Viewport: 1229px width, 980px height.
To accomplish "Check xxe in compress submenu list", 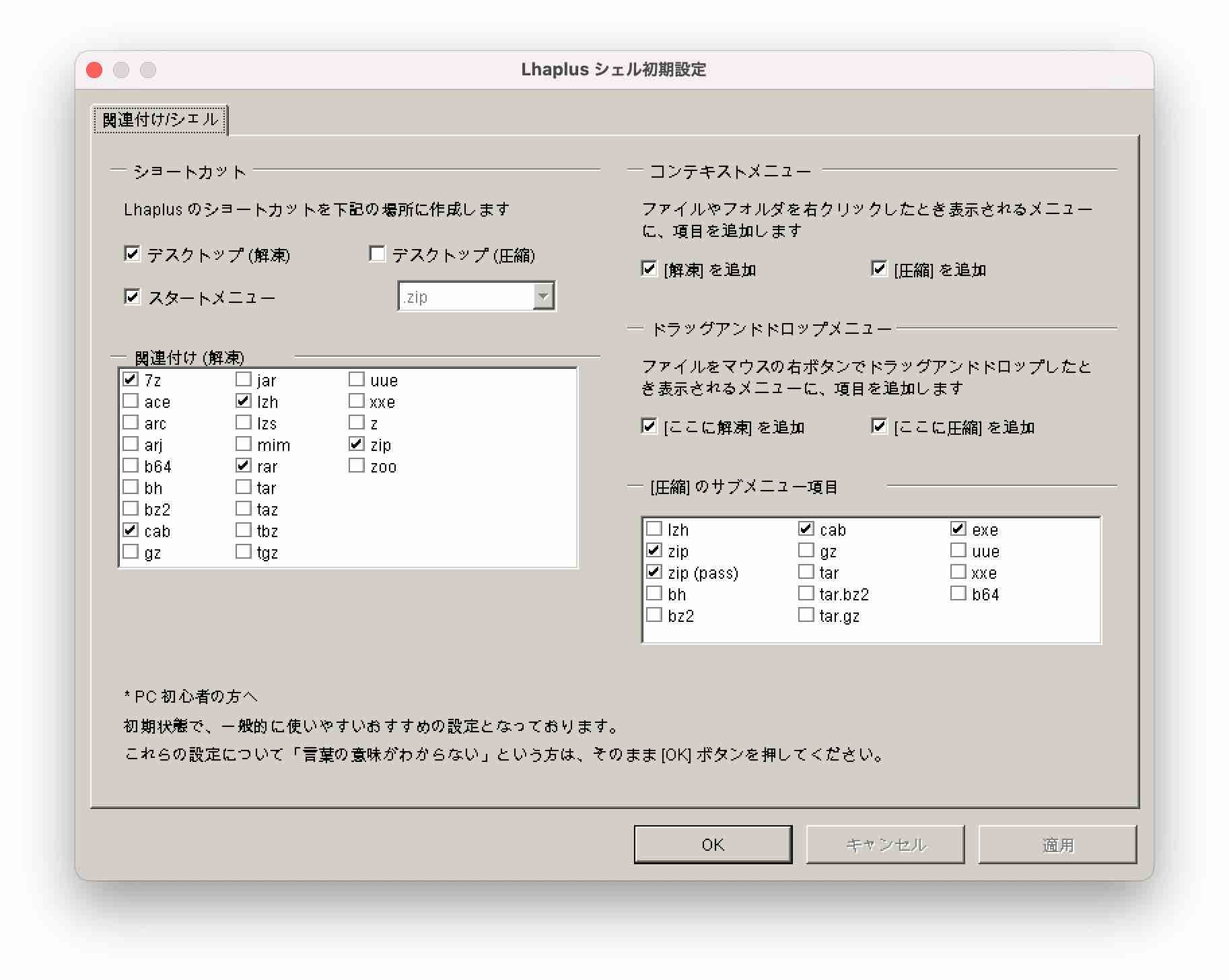I will [x=958, y=572].
